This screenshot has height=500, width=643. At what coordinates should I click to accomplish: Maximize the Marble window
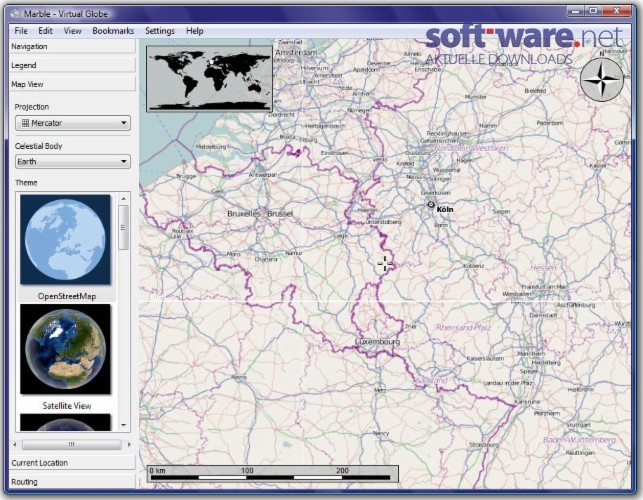(x=593, y=11)
